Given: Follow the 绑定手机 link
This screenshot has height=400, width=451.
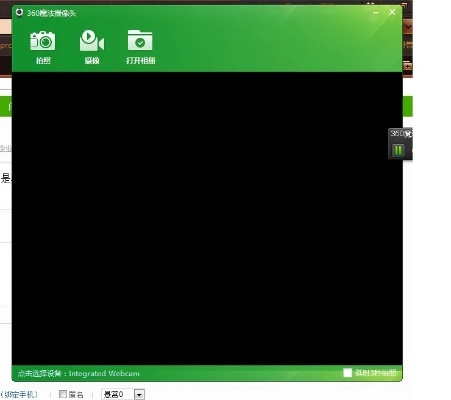Looking at the screenshot, I should click(x=19, y=394).
